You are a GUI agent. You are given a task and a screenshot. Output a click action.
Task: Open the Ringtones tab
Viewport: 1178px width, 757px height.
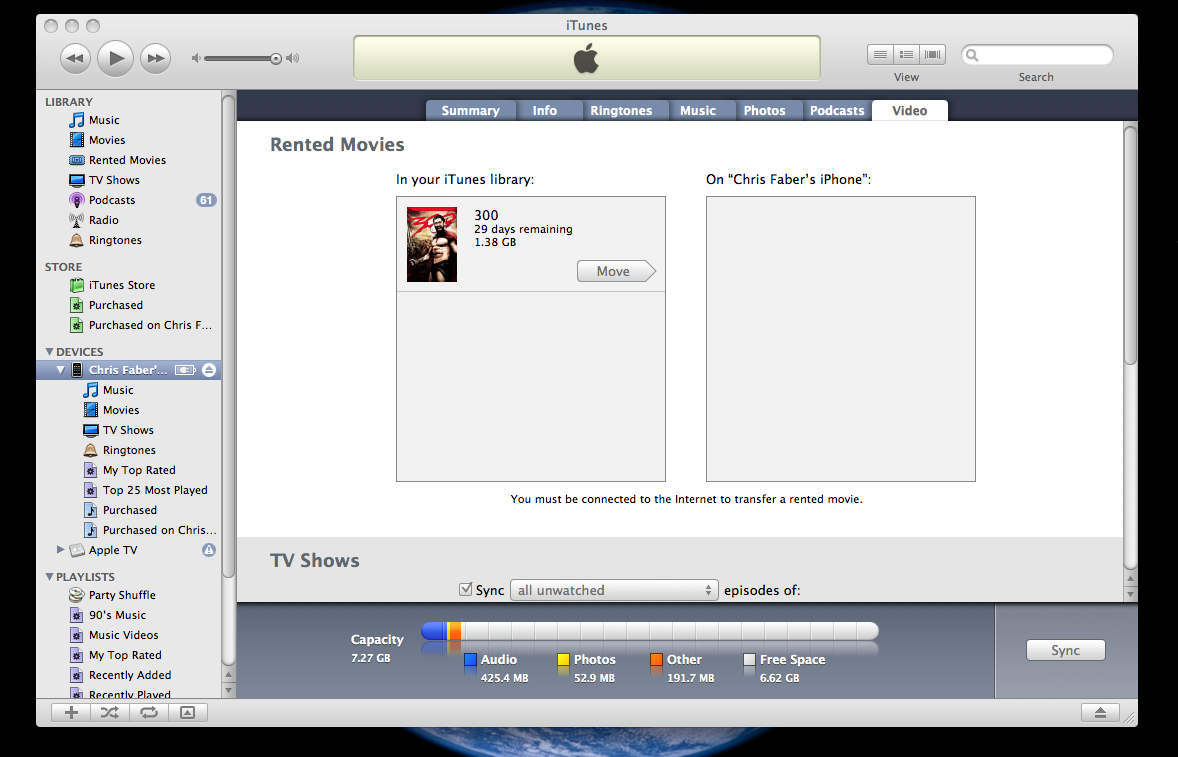(621, 110)
